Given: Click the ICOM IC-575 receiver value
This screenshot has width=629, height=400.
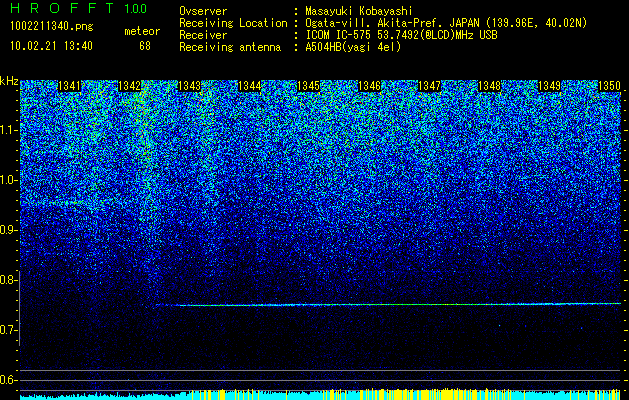Looking at the screenshot, I should coord(402,35).
